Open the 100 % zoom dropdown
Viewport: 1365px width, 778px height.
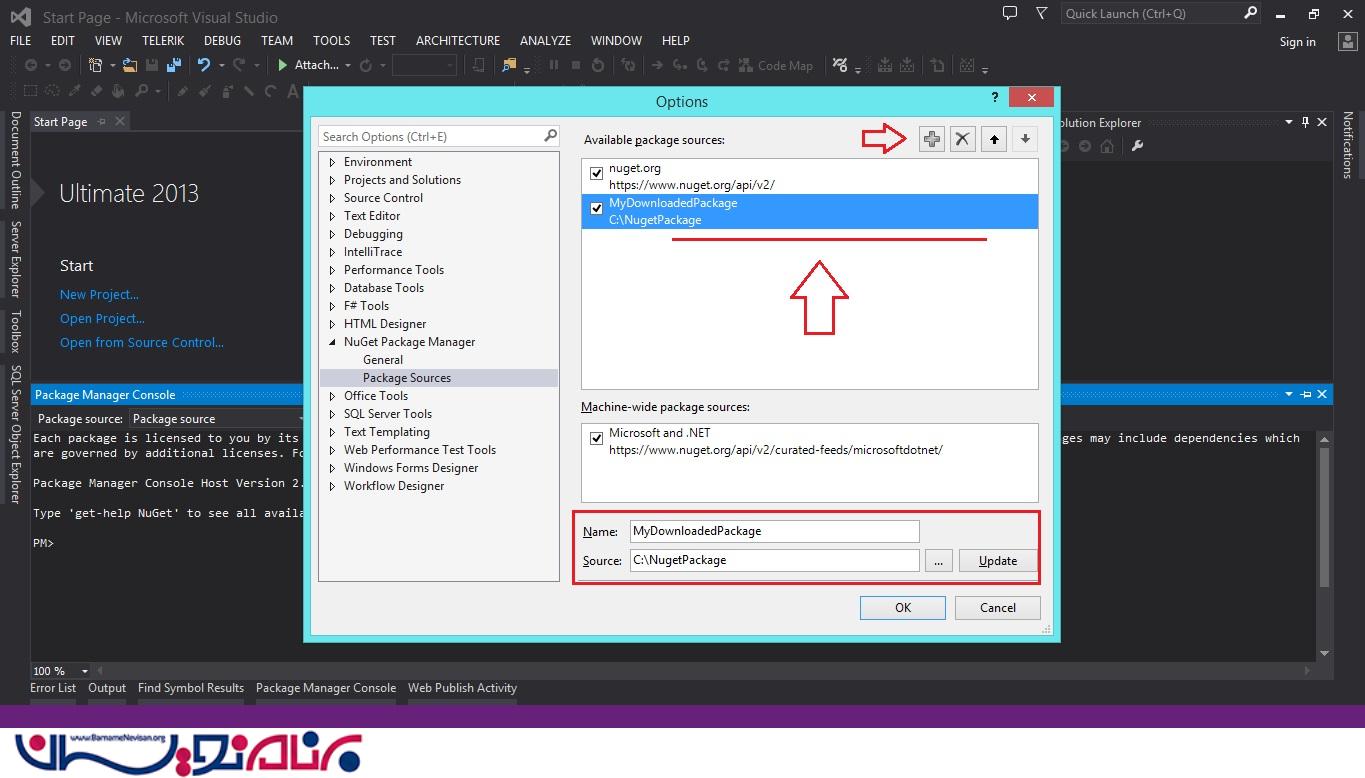(x=84, y=671)
